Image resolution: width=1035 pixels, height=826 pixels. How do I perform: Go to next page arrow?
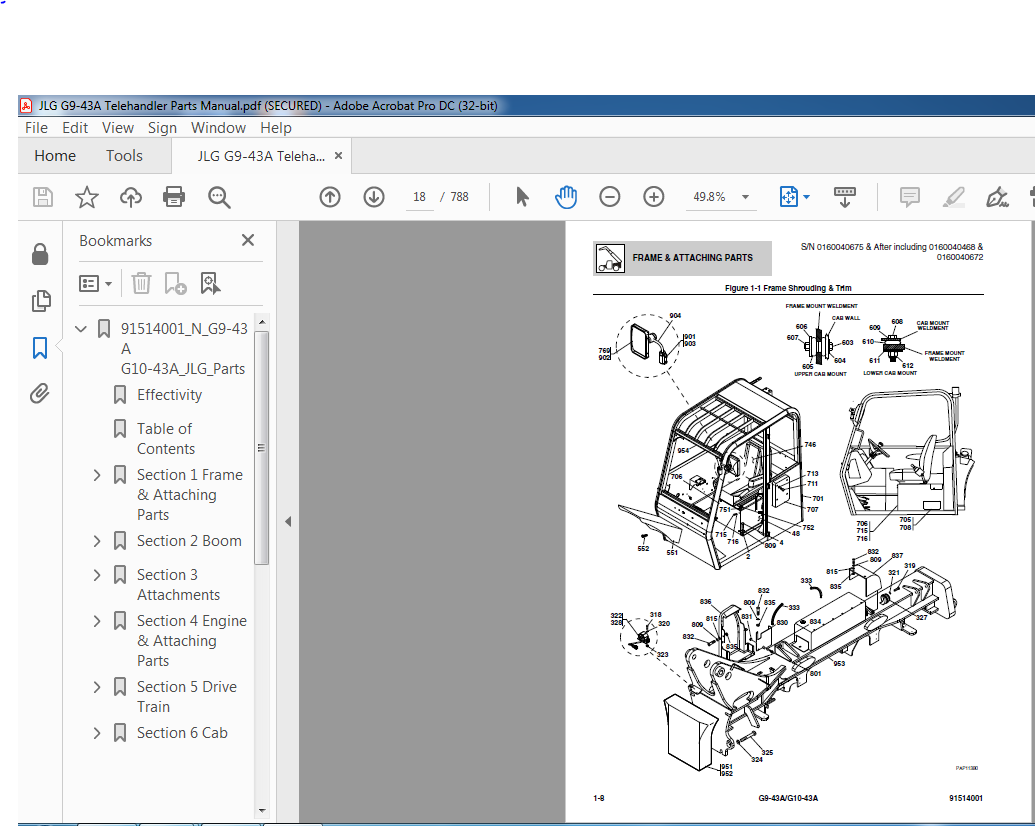(x=374, y=197)
